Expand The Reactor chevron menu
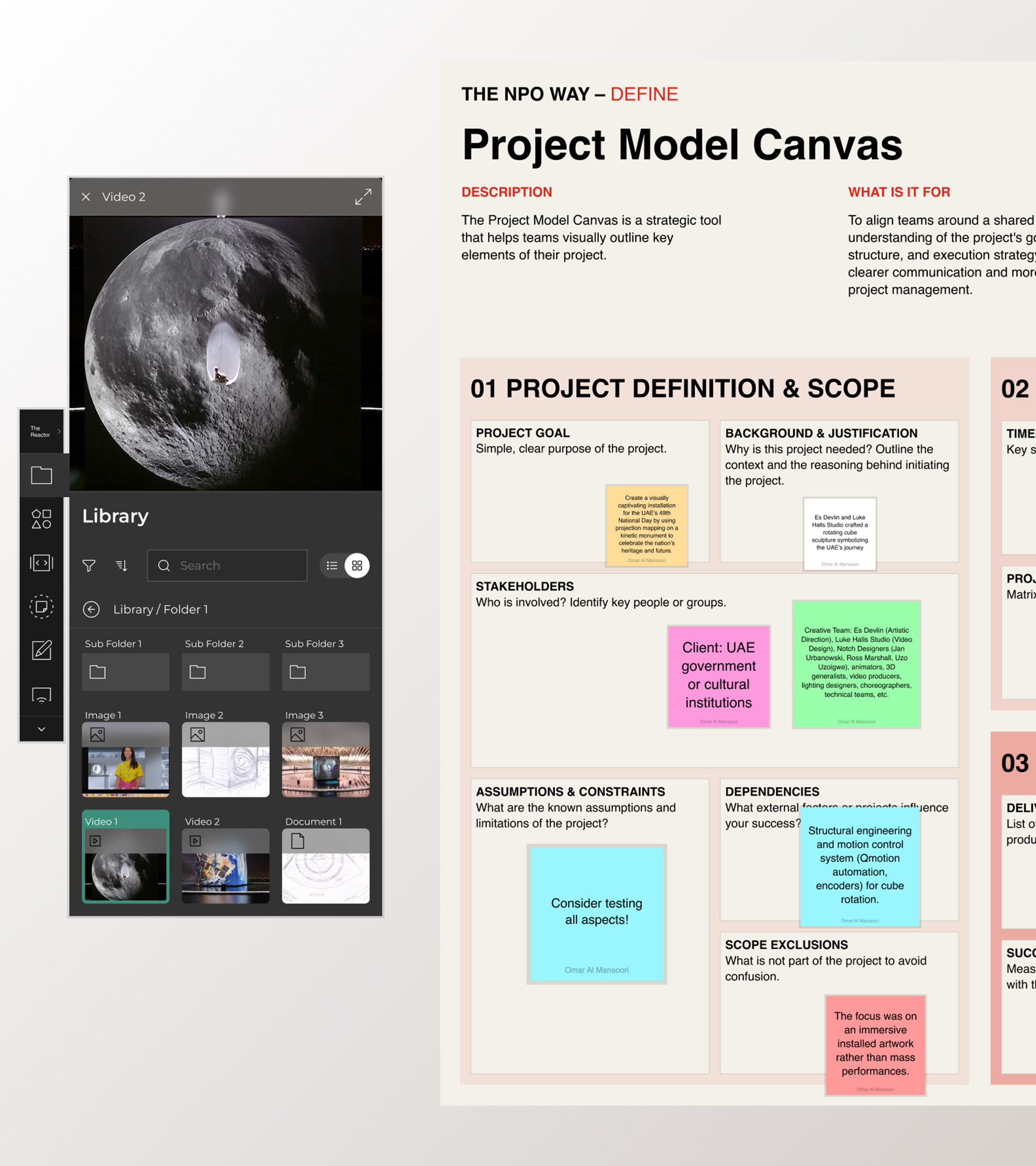 point(59,431)
